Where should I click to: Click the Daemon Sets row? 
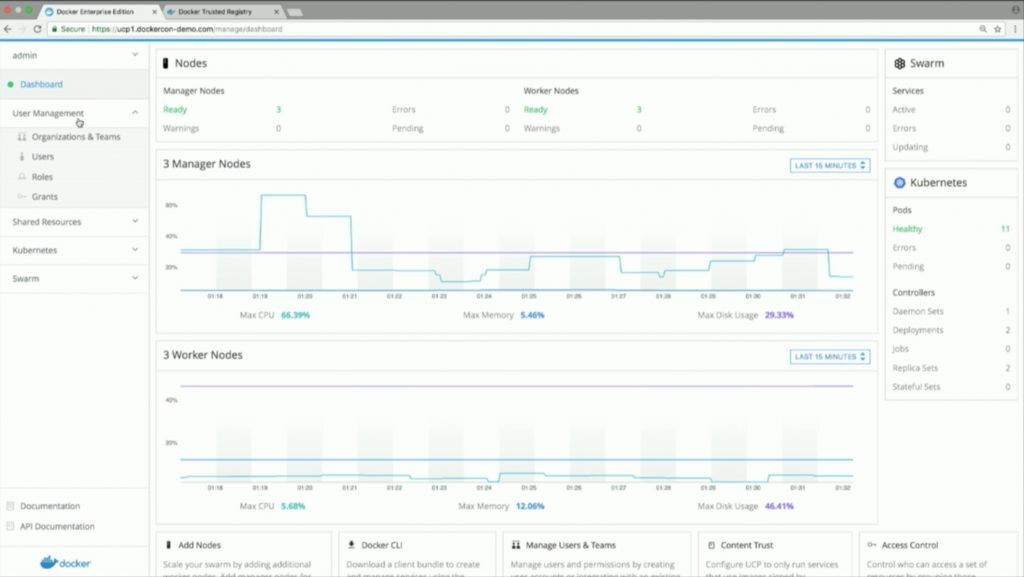coord(951,311)
